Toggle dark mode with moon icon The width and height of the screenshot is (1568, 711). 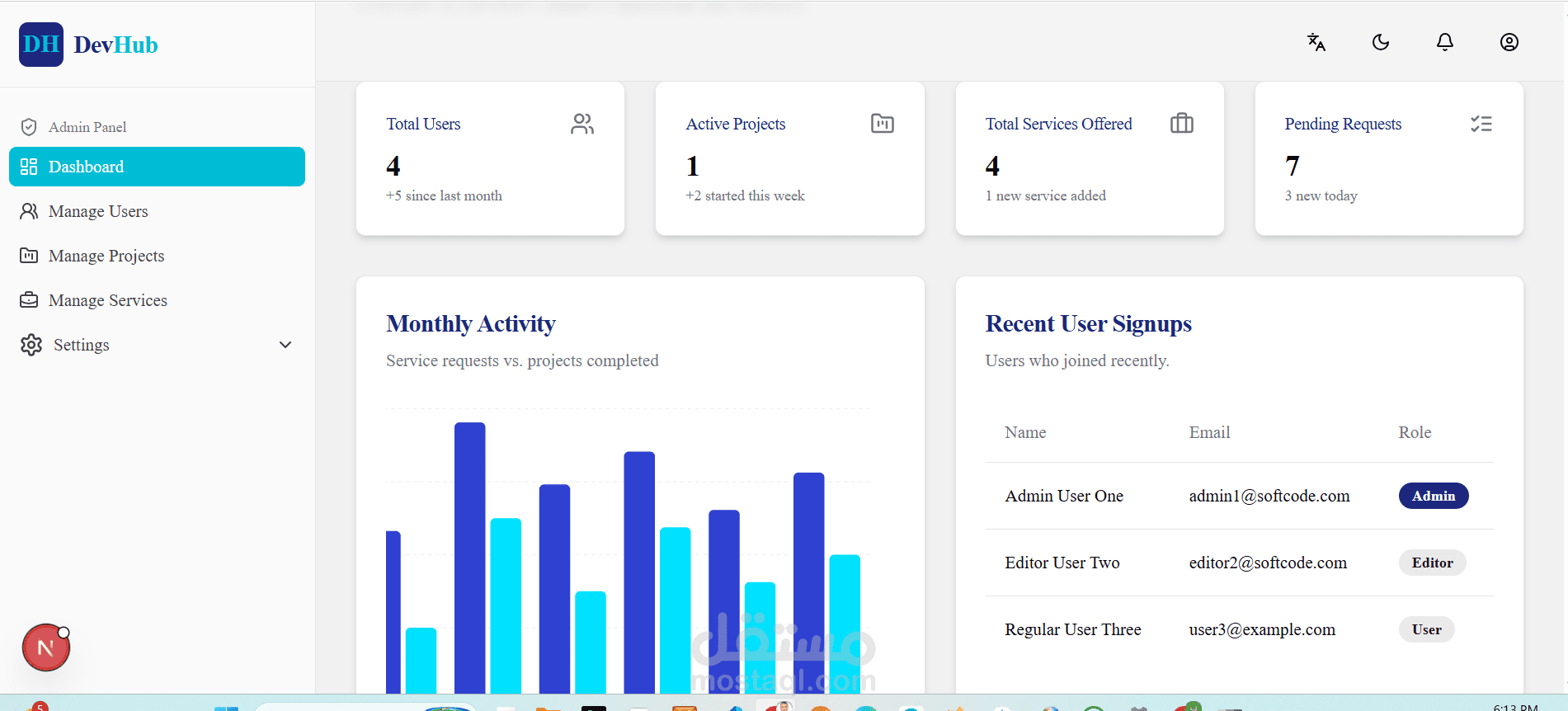pyautogui.click(x=1381, y=42)
